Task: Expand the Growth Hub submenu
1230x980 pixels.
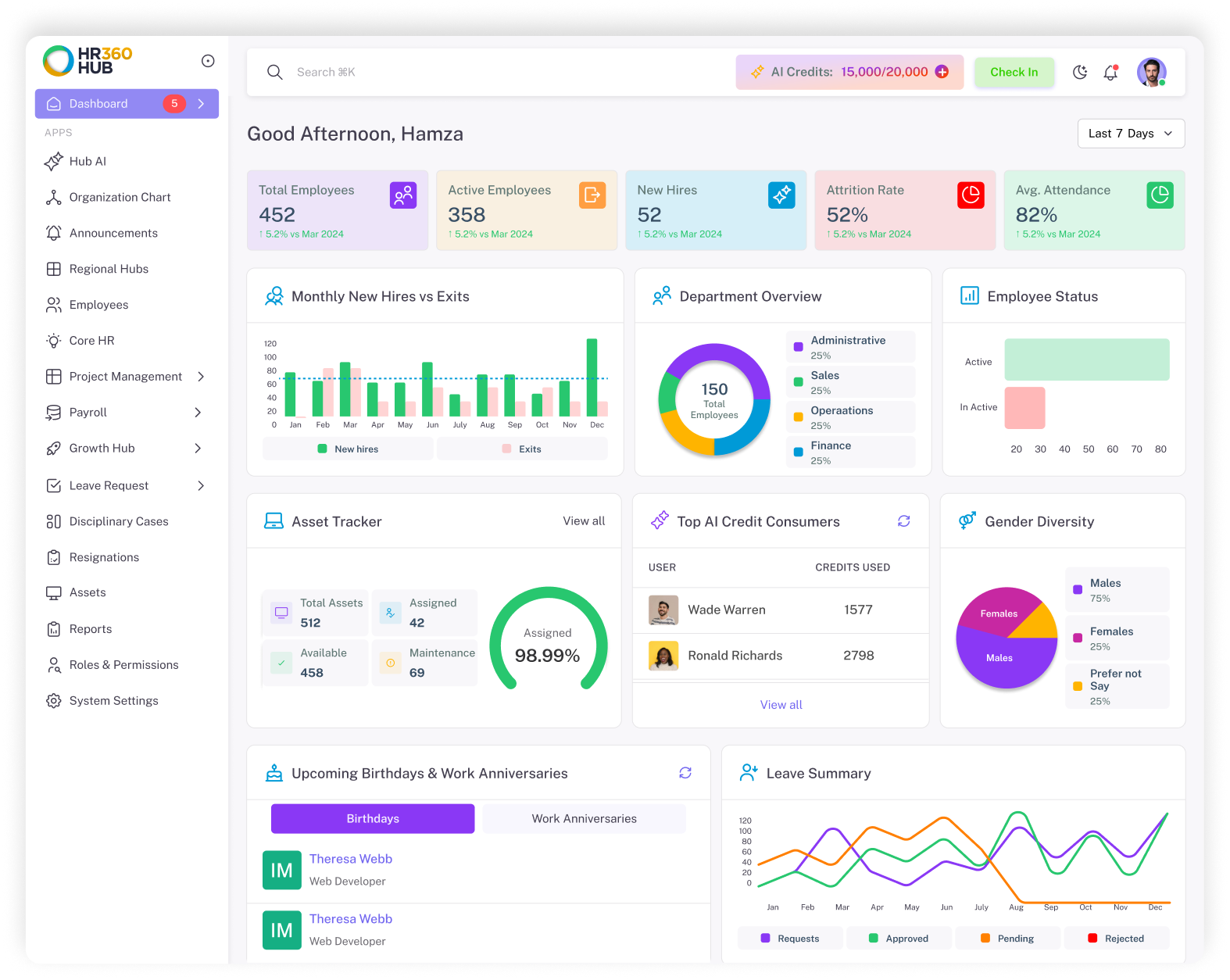Action: click(198, 449)
